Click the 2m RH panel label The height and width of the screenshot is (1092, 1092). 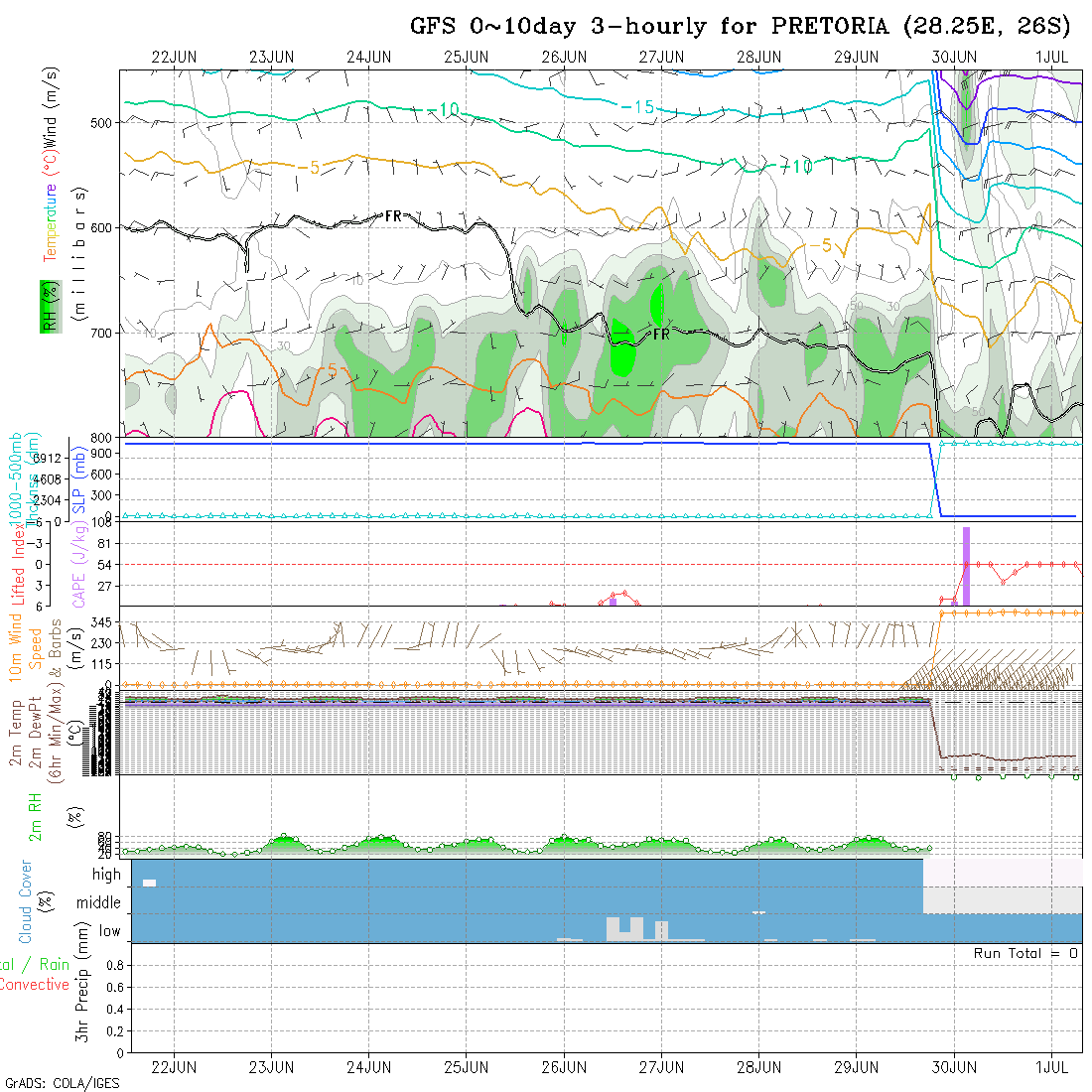click(x=35, y=817)
